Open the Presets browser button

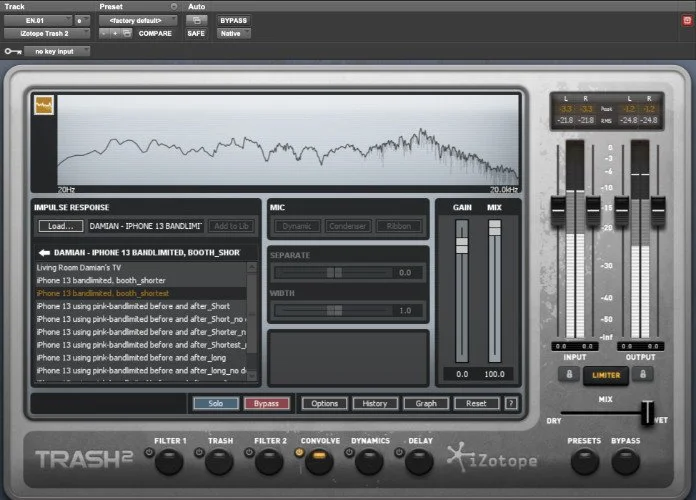click(x=585, y=462)
